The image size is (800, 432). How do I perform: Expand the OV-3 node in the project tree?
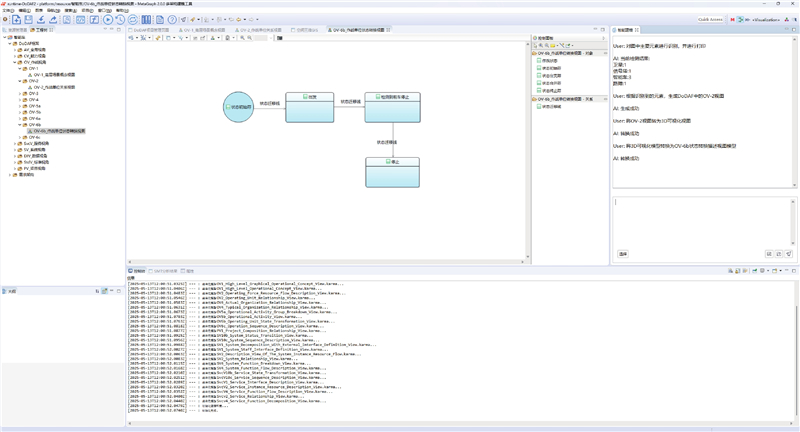click(x=22, y=93)
